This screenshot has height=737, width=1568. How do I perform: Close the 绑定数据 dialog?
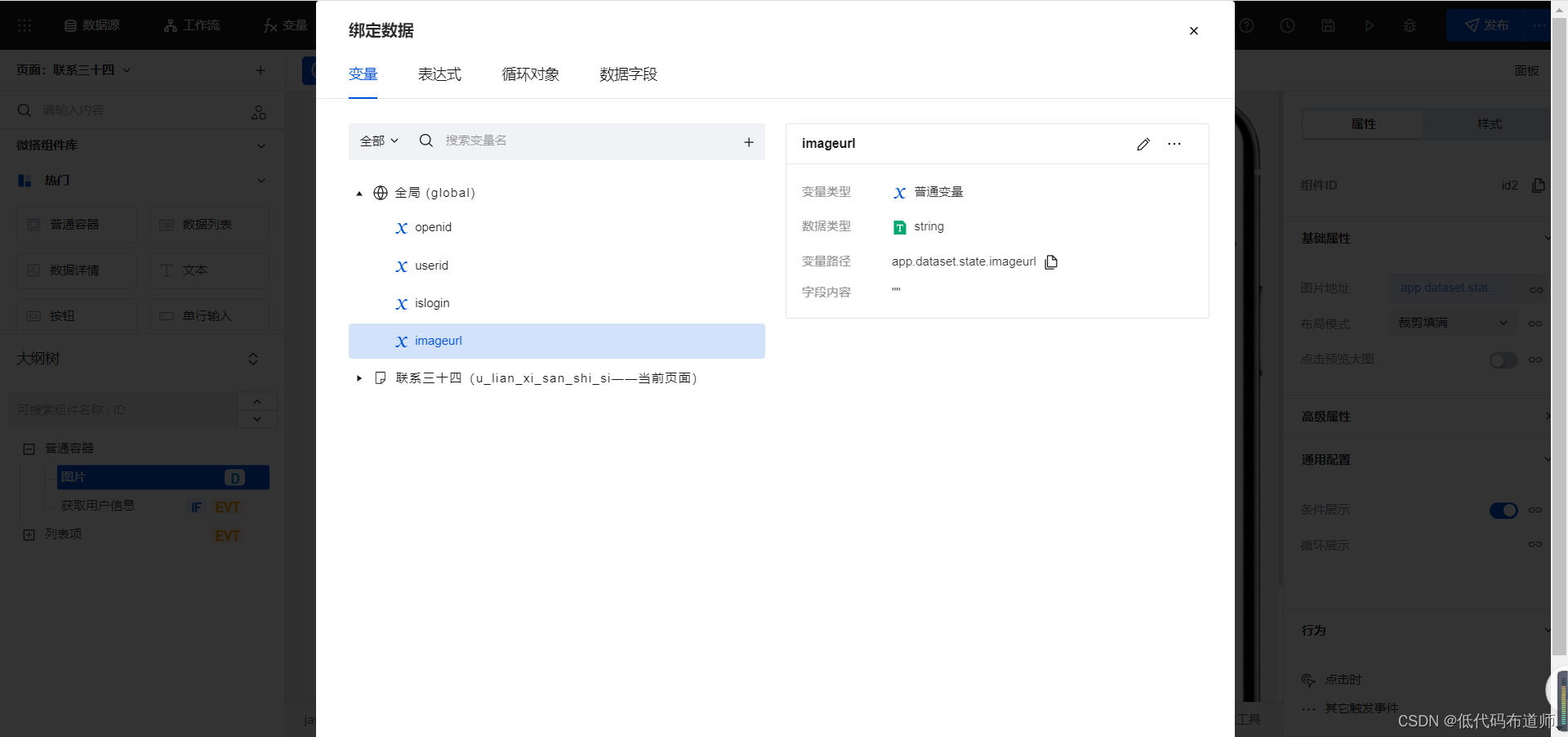[x=1193, y=31]
